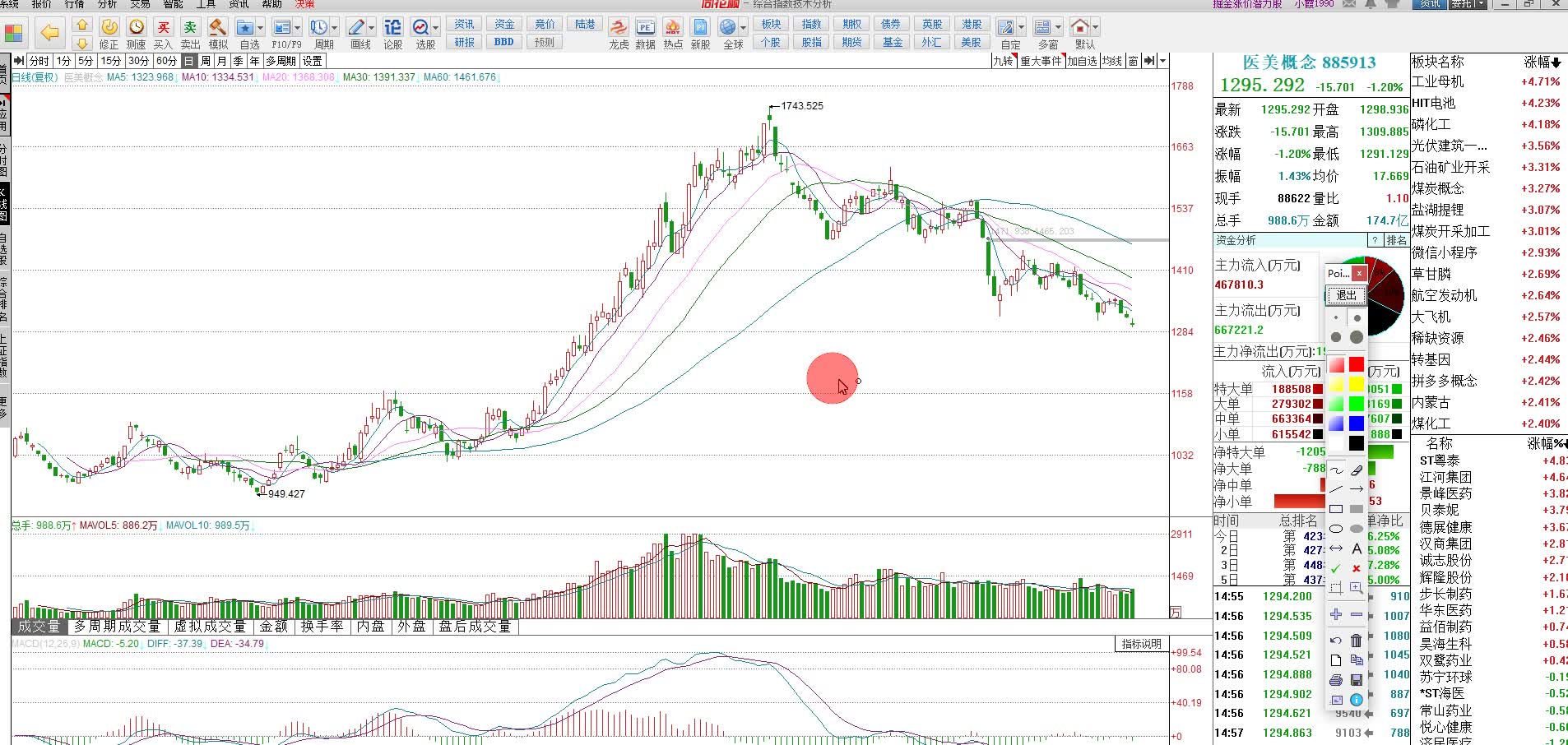Select the hollow ellipse drawing tool

click(1336, 529)
